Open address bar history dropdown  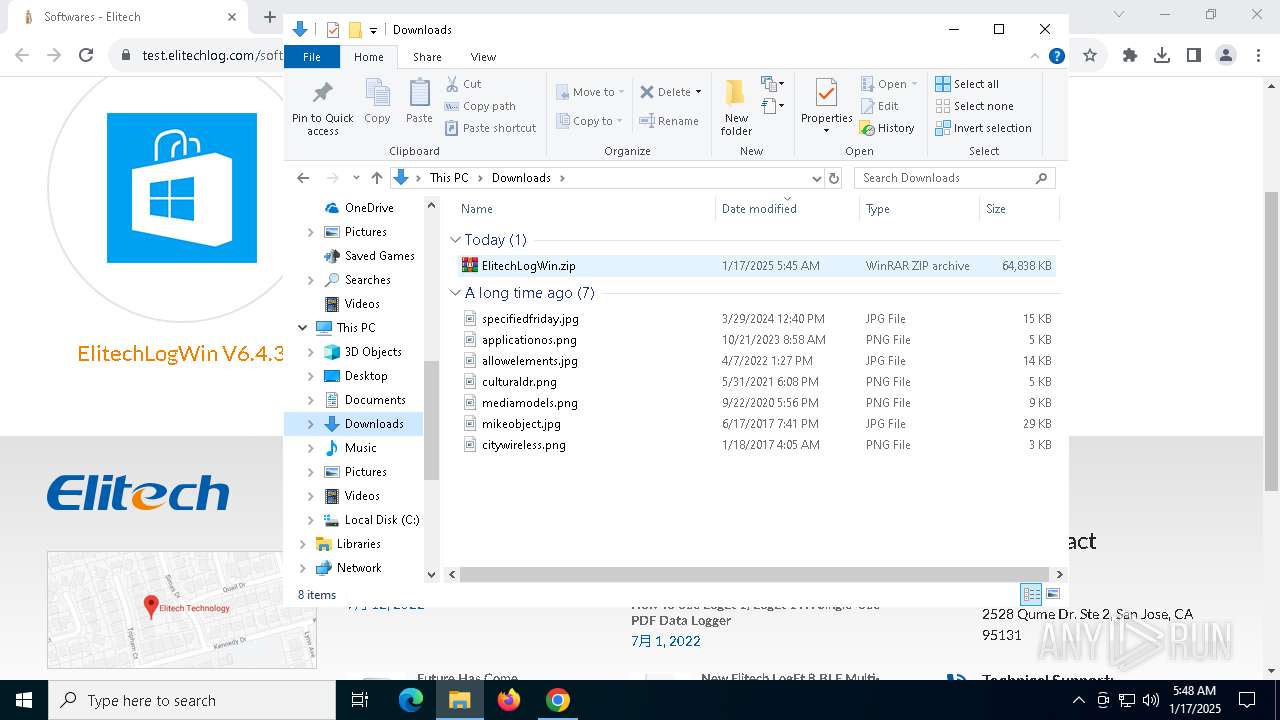coord(816,178)
